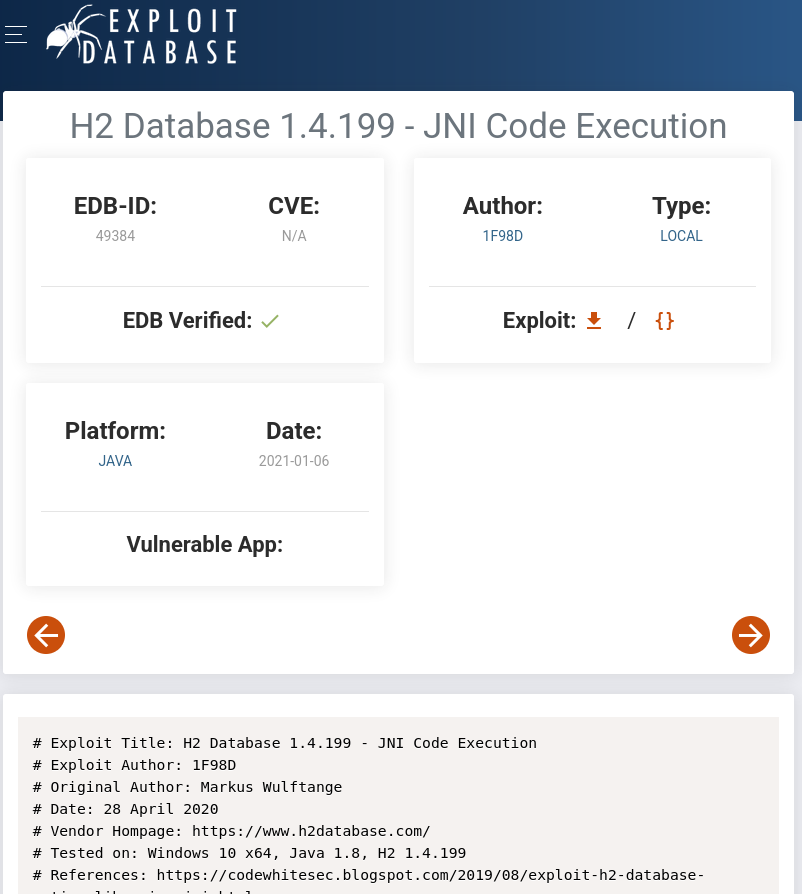Open the JAVA platform link
Screen dimensions: 802x894
tap(115, 461)
